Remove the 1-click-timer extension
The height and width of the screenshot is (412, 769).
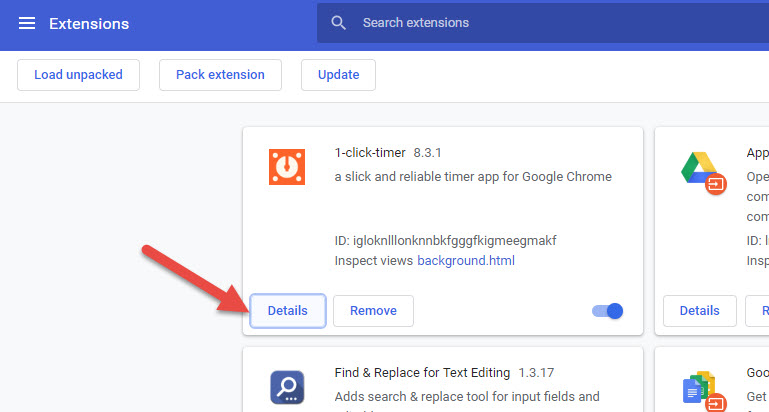(373, 311)
